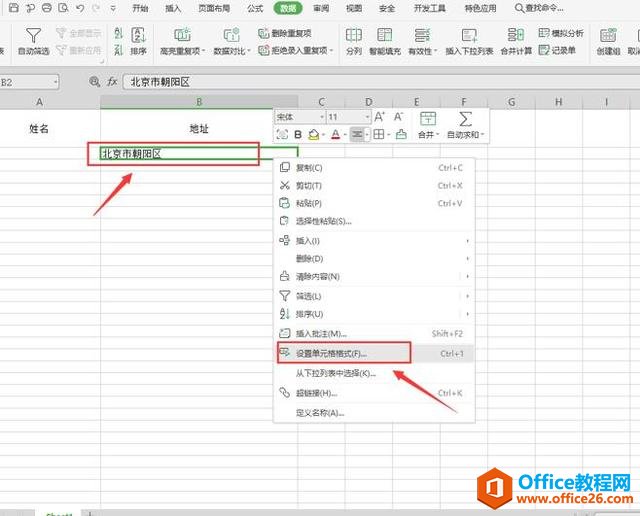Click the 删除重复项 button
This screenshot has width=640, height=516.
pyautogui.click(x=285, y=33)
